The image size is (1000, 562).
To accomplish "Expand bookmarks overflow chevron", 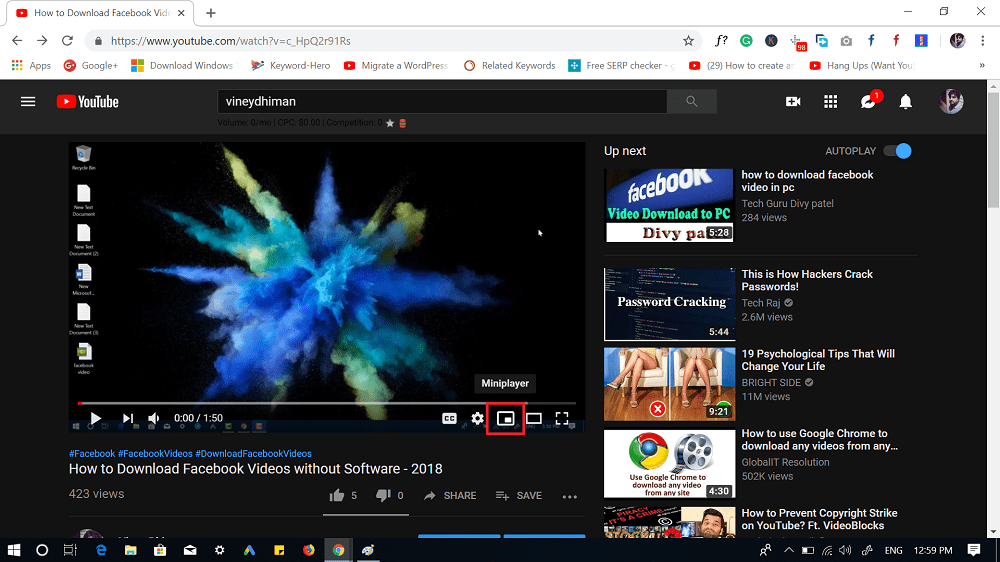I will (982, 66).
